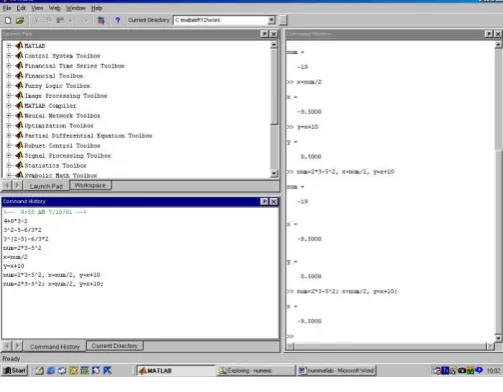503x392 pixels.
Task: Expand the Control System Toolbox node
Action: [x=9, y=56]
